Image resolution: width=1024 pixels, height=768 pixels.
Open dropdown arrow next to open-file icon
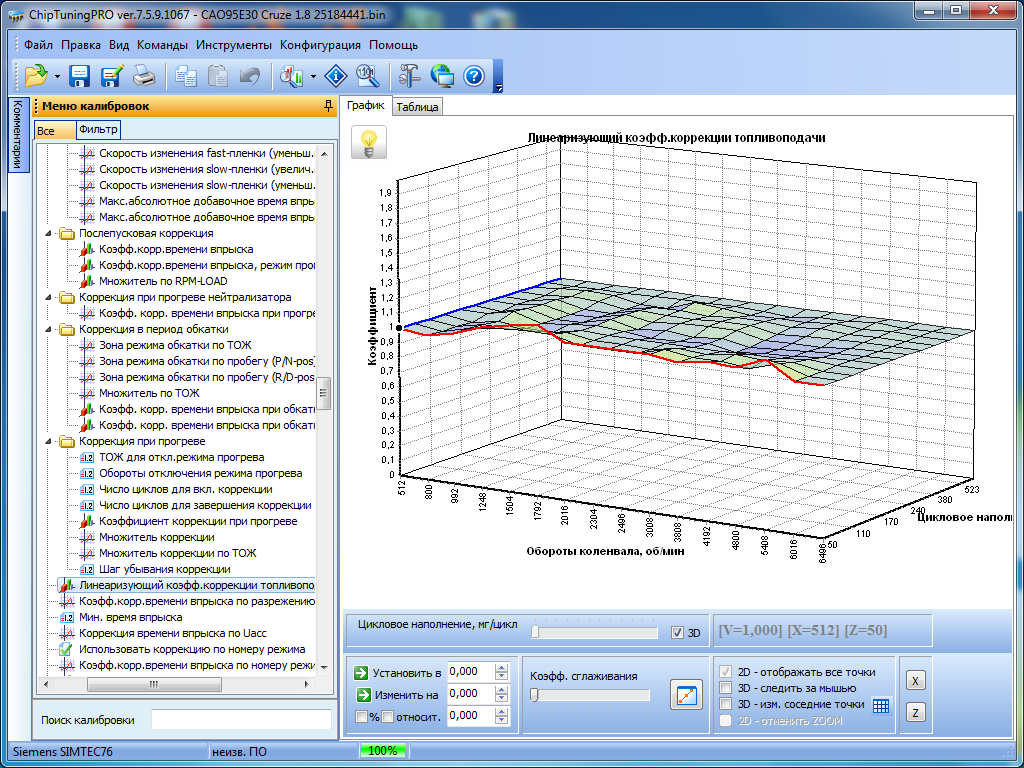(57, 76)
